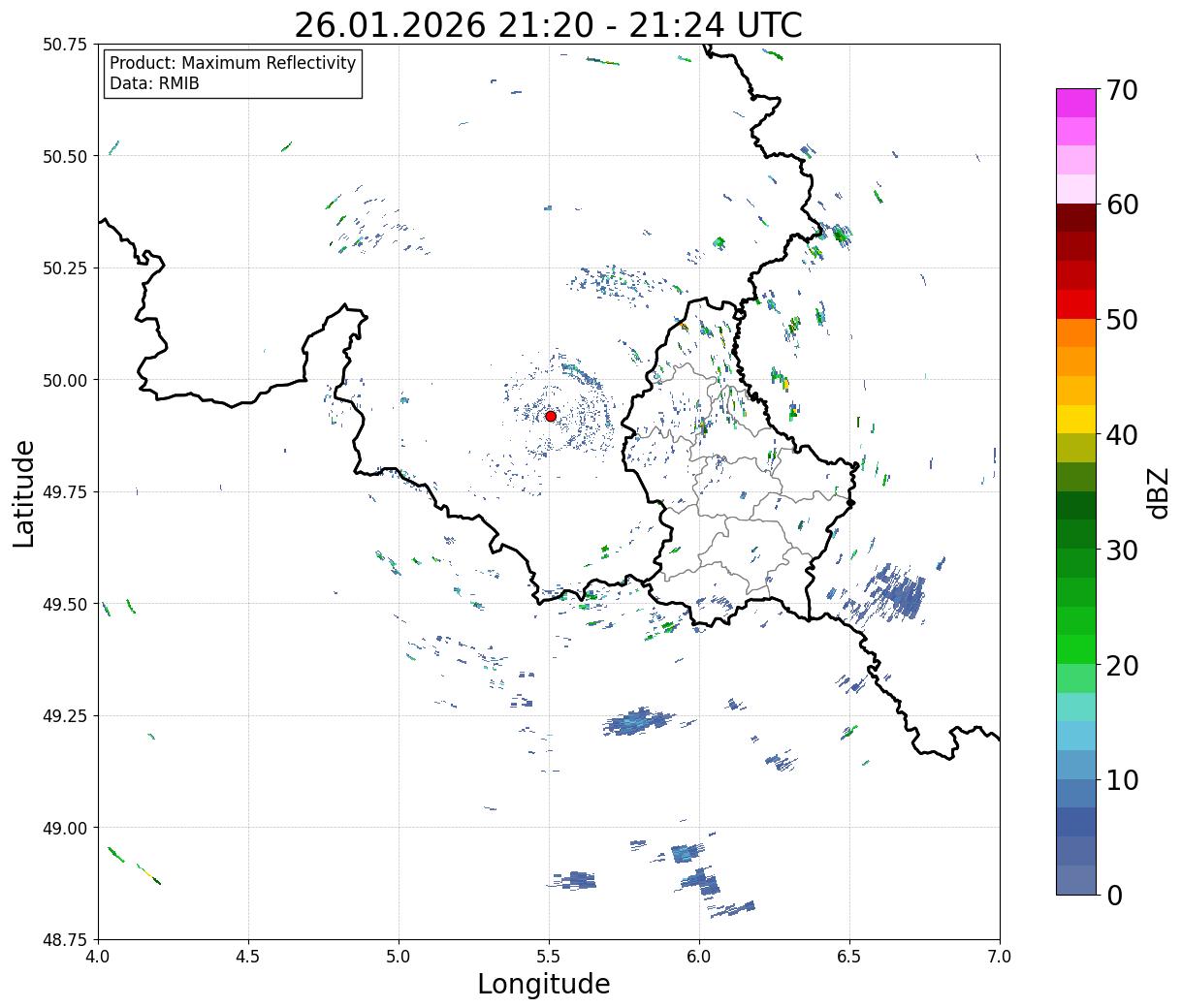Click the longitude tick label 4.0

coord(98,957)
